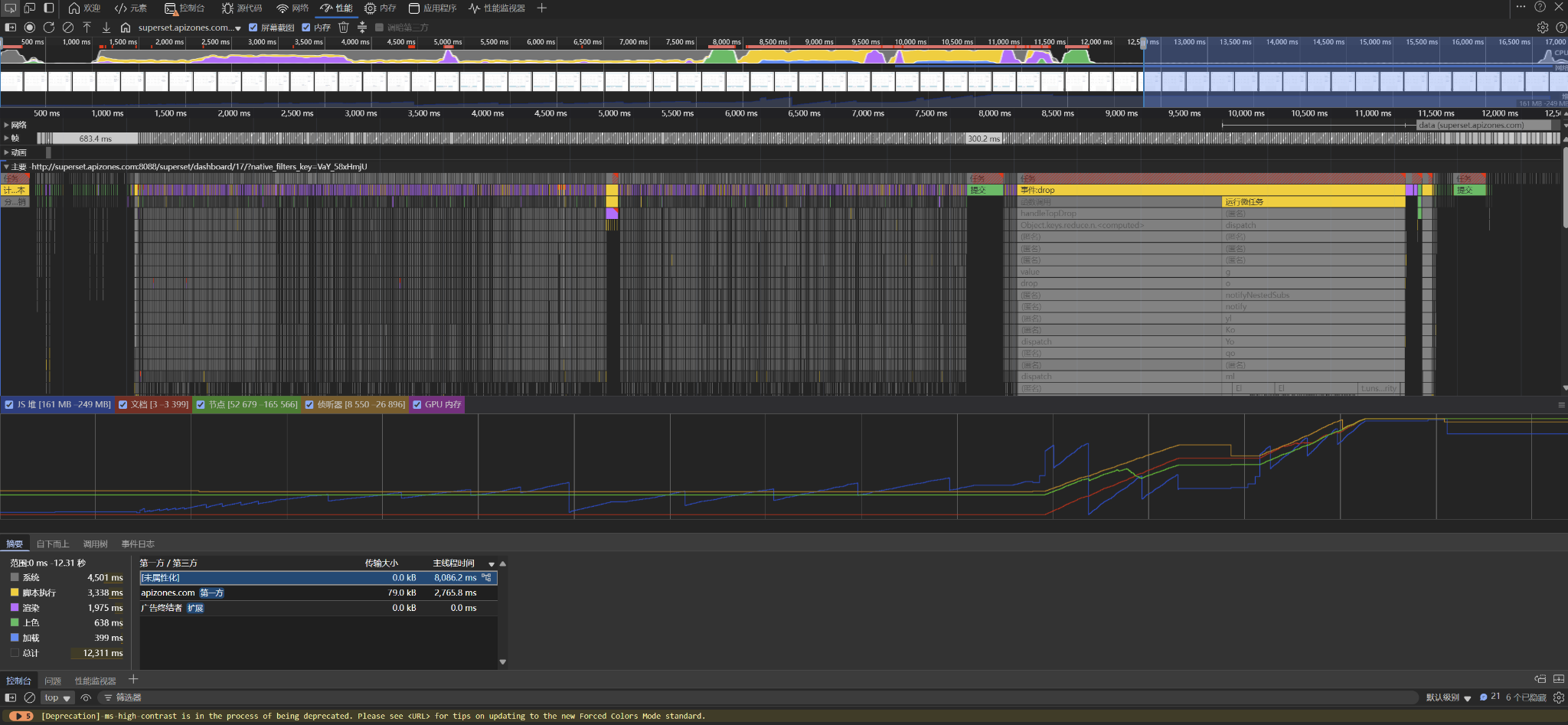1568x725 pixels.
Task: Open performance capture settings gear
Action: pos(1543,27)
